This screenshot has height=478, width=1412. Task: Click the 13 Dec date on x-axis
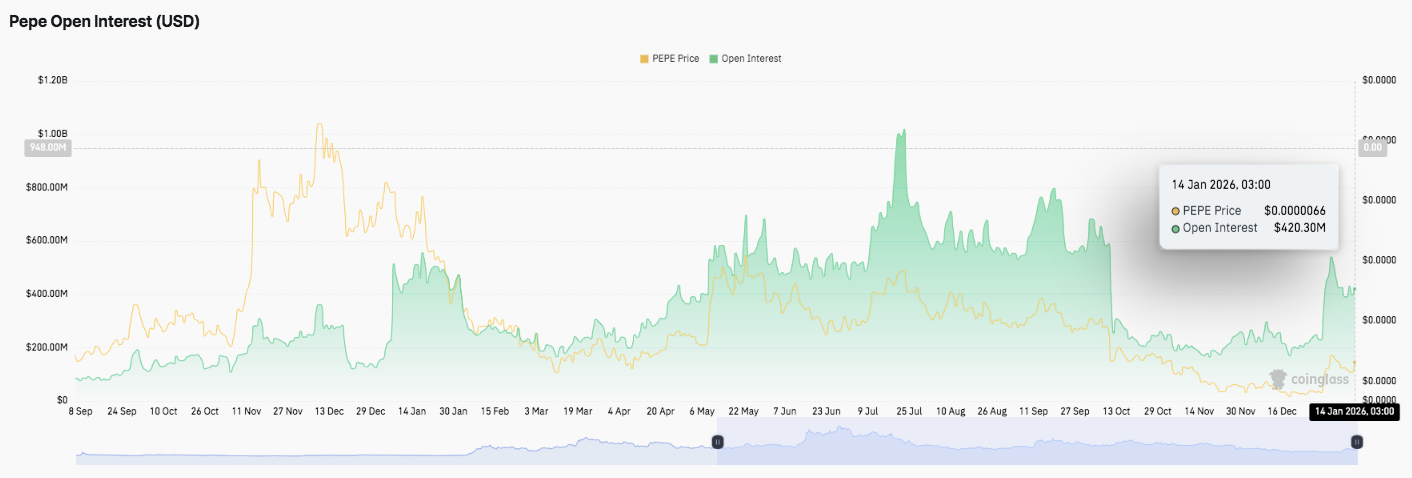(328, 411)
